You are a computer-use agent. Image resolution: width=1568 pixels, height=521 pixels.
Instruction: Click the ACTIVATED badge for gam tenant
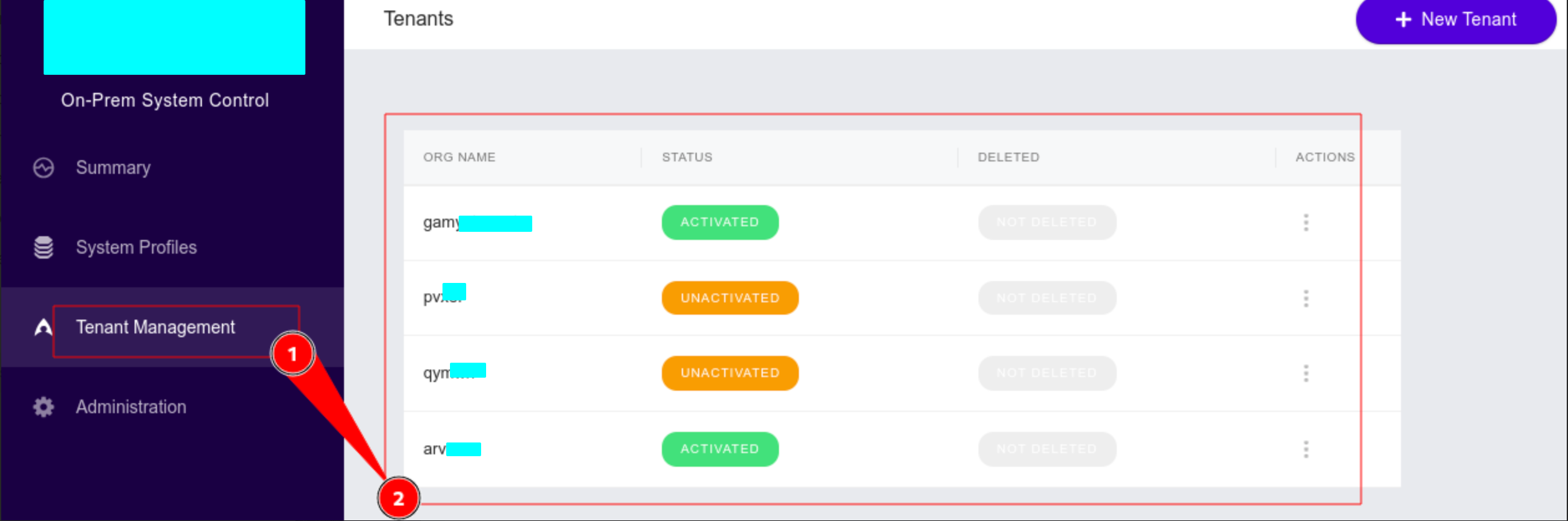coord(720,222)
